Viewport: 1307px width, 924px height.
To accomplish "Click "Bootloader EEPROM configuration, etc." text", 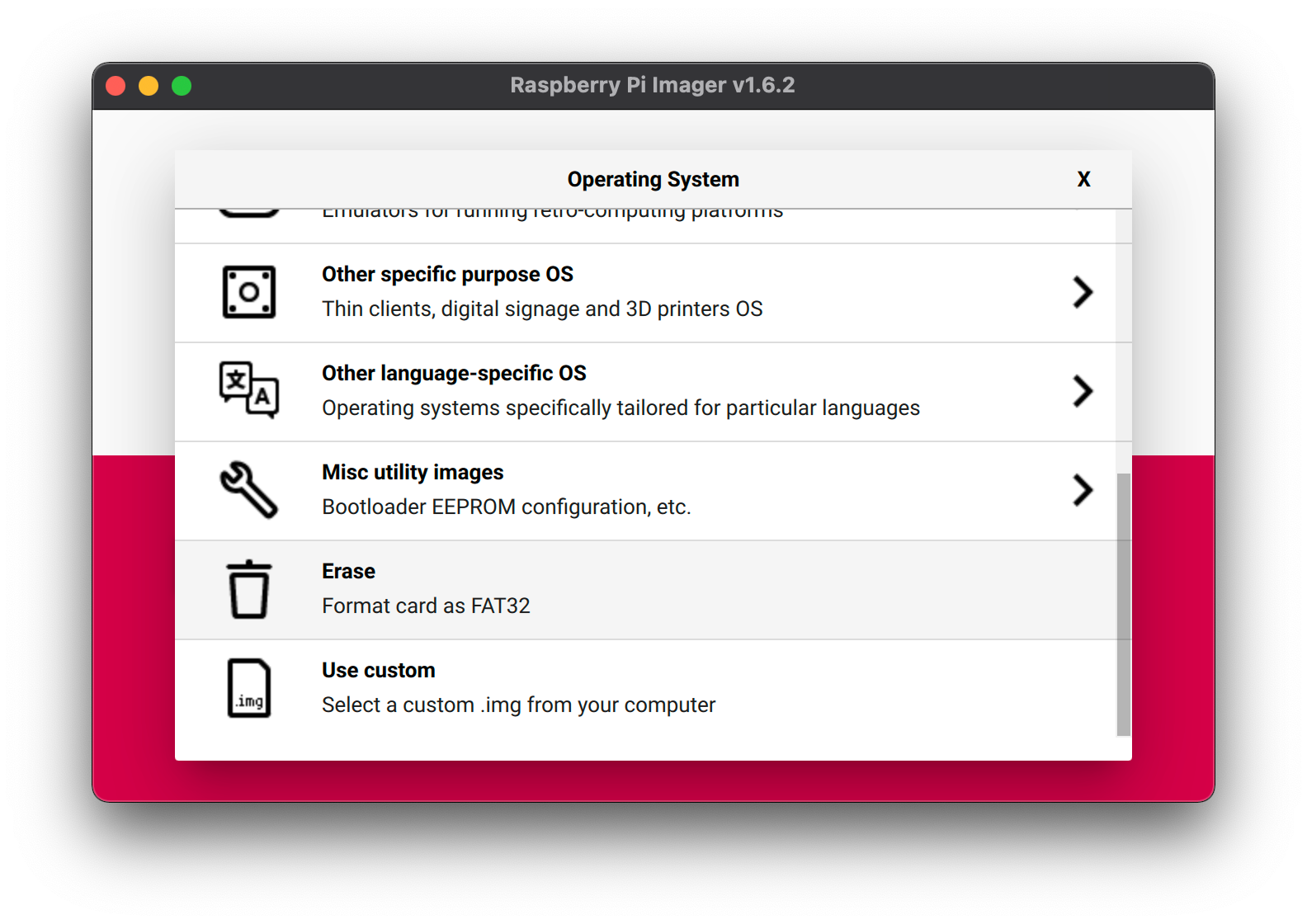I will coord(507,507).
